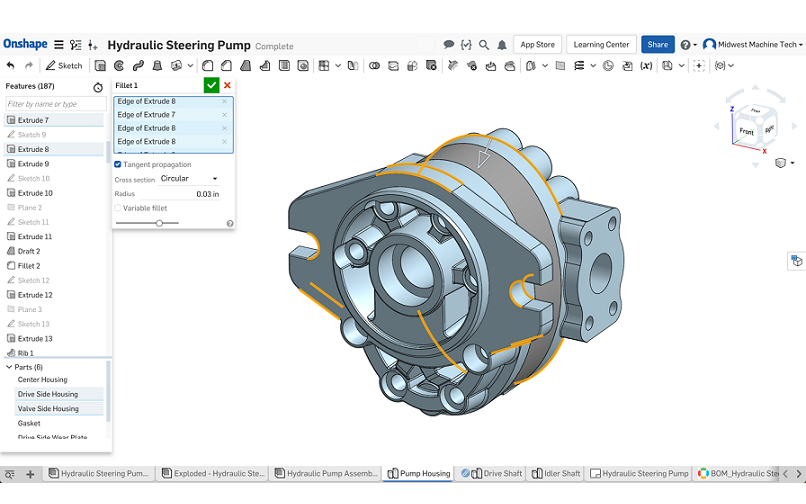Expand dropdown arrow after thicken tool
Image resolution: width=806 pixels, height=504 pixels.
pos(190,65)
